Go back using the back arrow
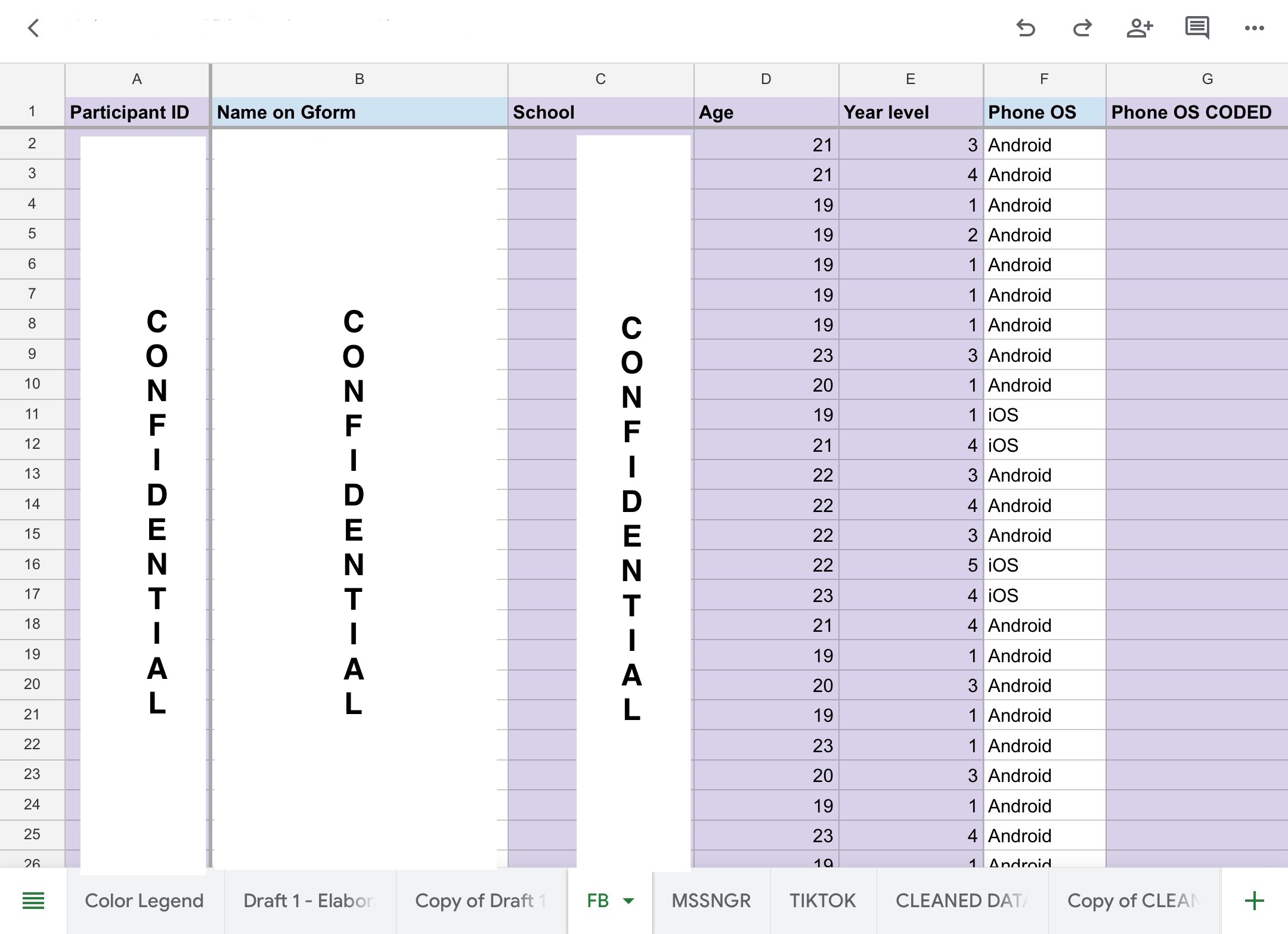Viewport: 1288px width, 934px height. coord(34,28)
